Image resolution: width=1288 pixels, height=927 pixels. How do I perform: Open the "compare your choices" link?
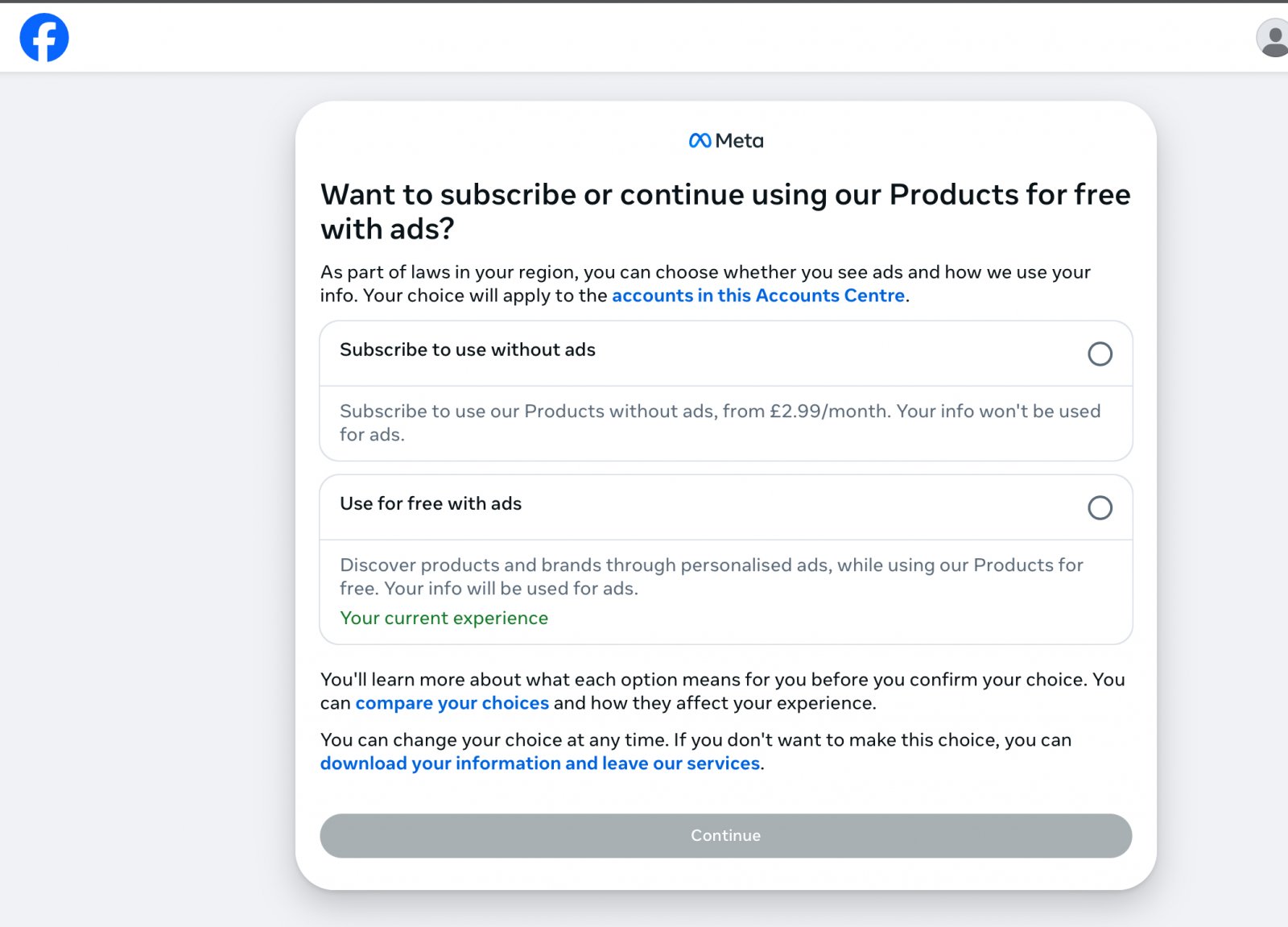[452, 703]
